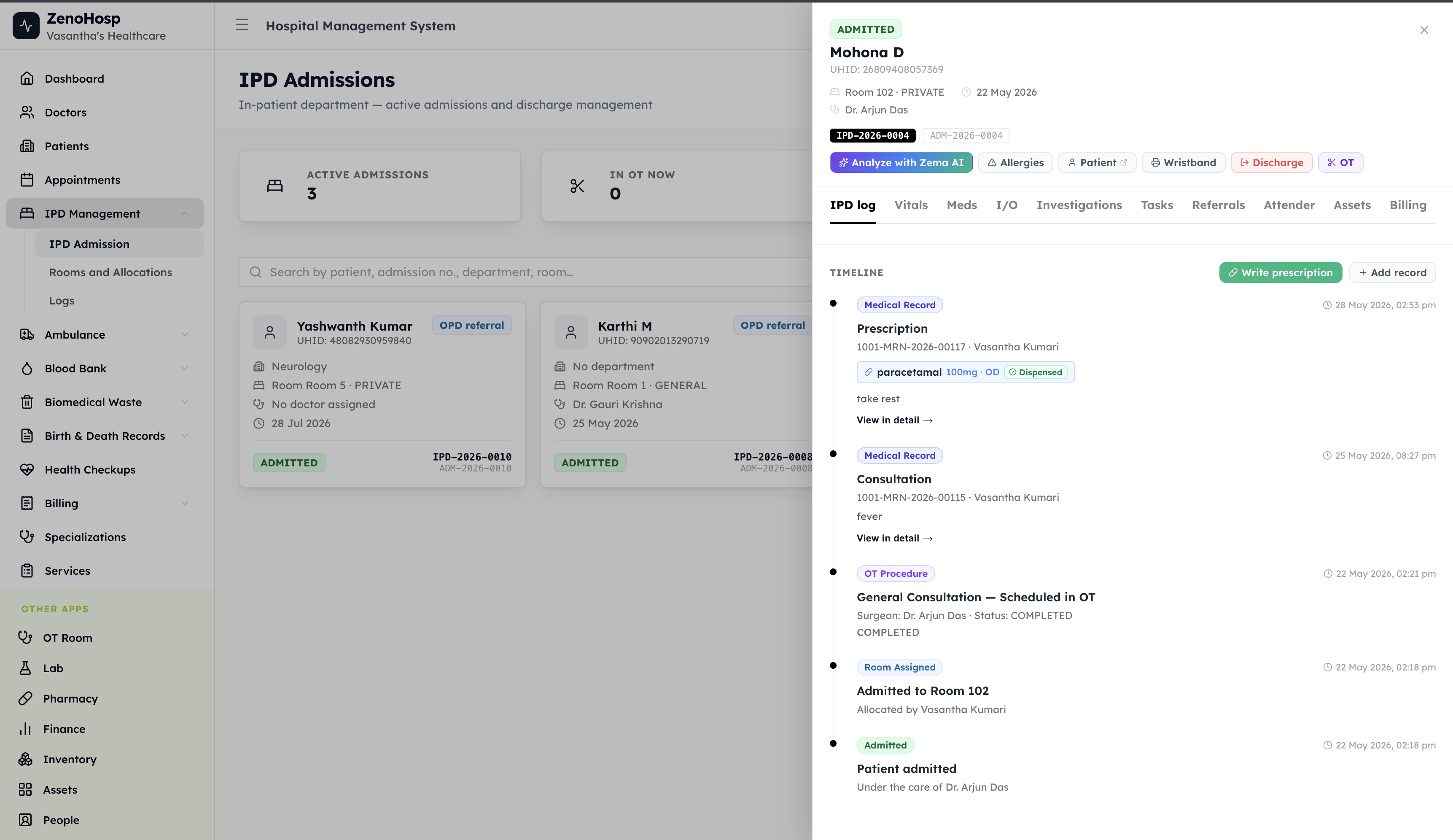Click Yashwanth Kumar's avatar icon
1453x840 pixels.
(x=269, y=332)
